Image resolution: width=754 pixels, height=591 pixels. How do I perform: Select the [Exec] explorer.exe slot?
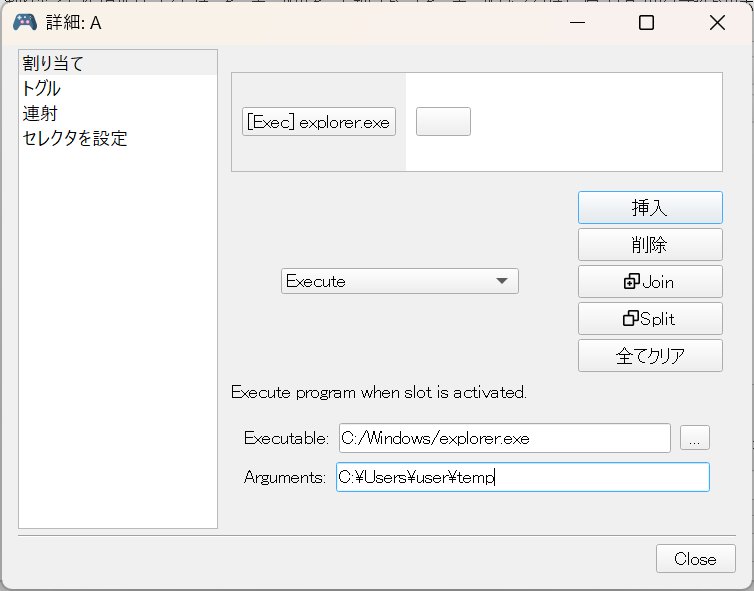pyautogui.click(x=319, y=122)
